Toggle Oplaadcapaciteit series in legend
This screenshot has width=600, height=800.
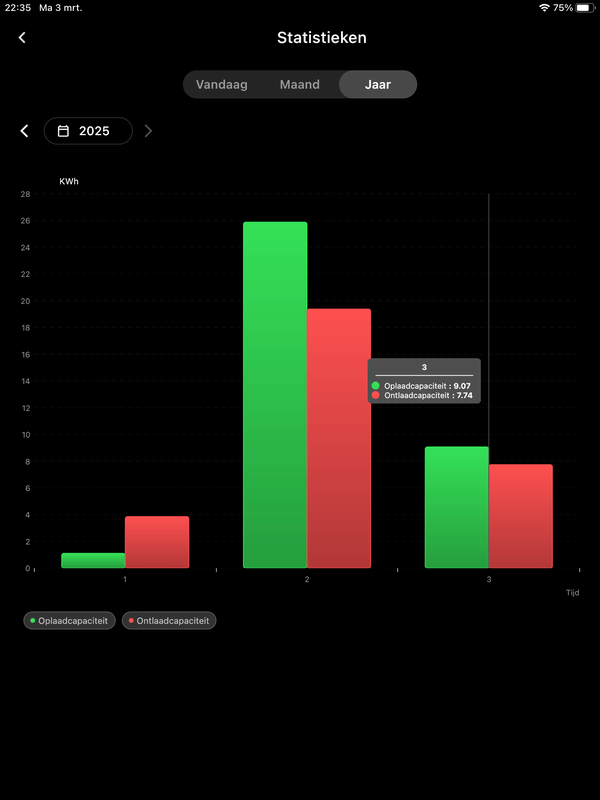point(69,621)
